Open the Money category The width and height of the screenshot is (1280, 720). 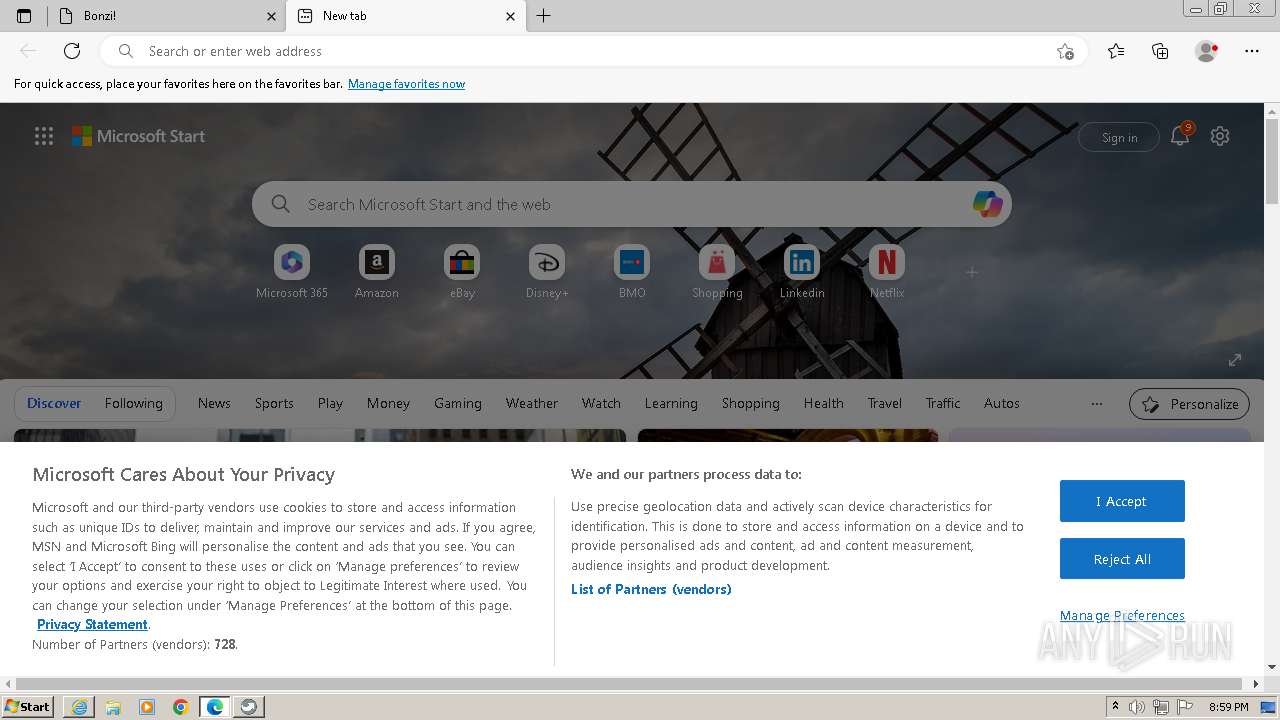[388, 403]
